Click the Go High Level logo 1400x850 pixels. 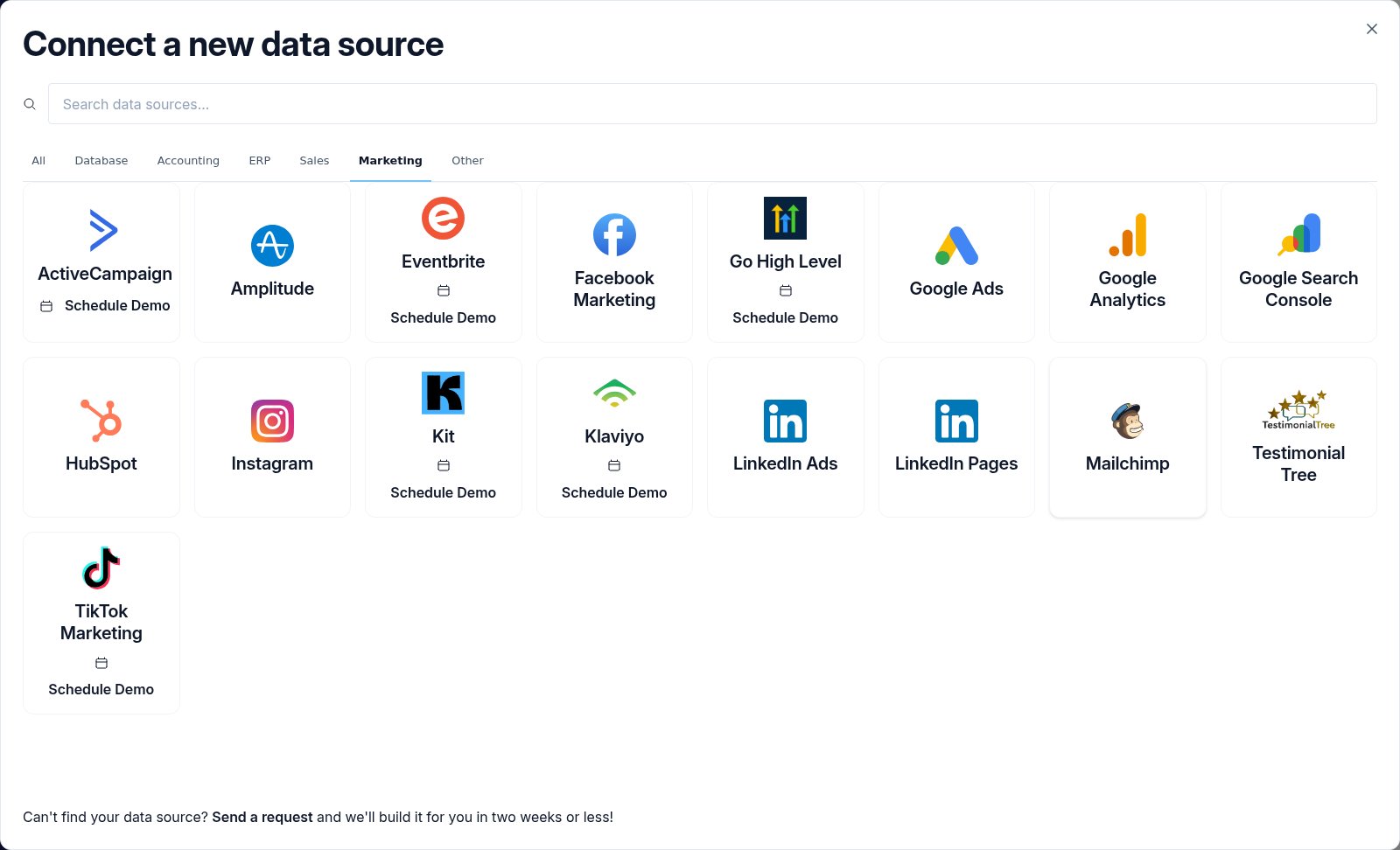785,219
